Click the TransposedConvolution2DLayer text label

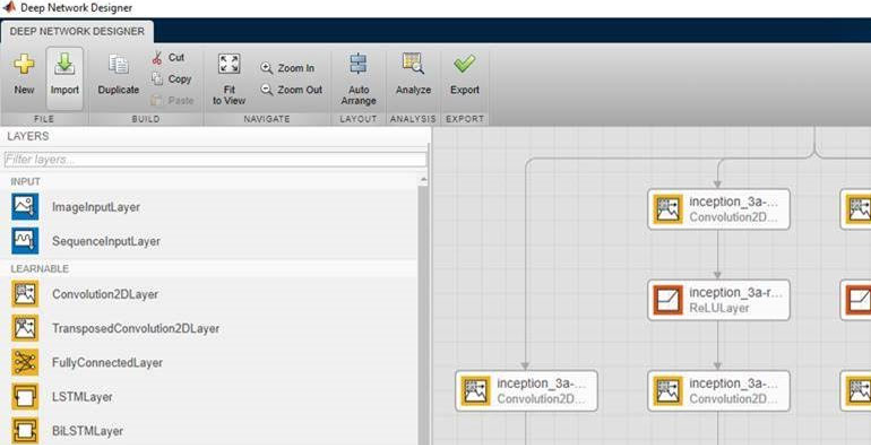tap(135, 329)
